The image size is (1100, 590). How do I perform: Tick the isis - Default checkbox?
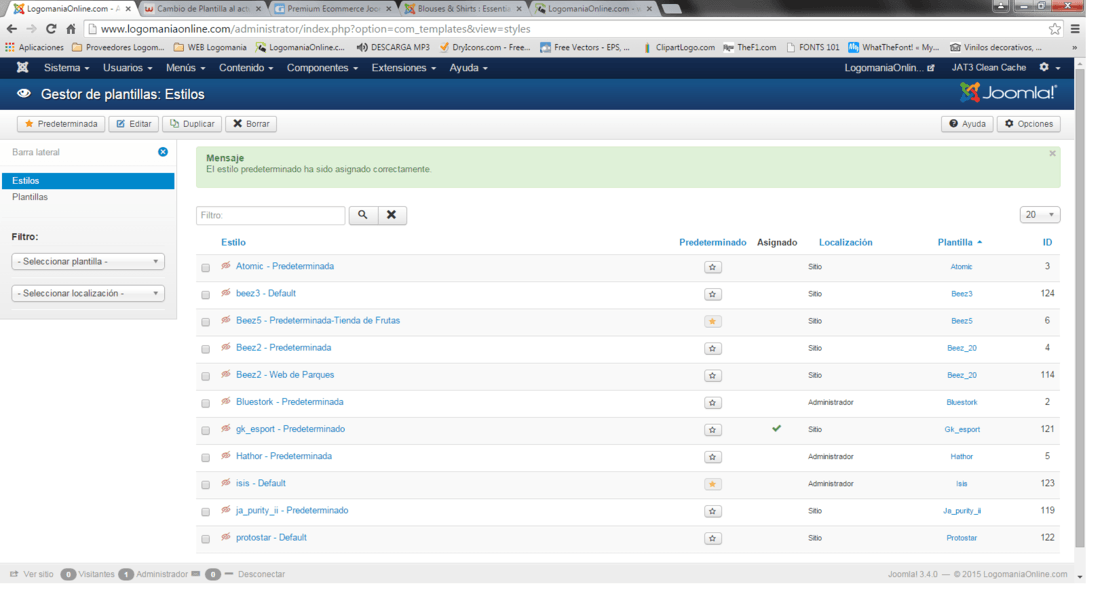tap(206, 485)
